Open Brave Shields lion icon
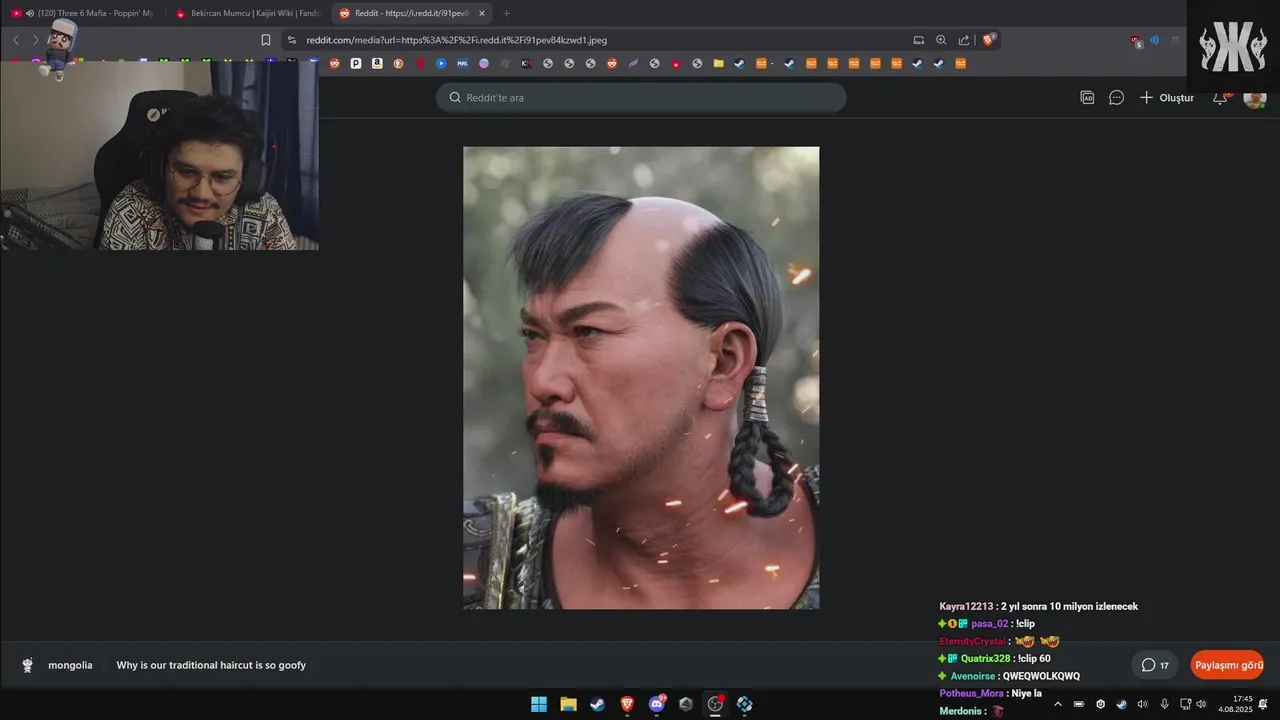Screen dimensions: 1280x720 coord(989,40)
